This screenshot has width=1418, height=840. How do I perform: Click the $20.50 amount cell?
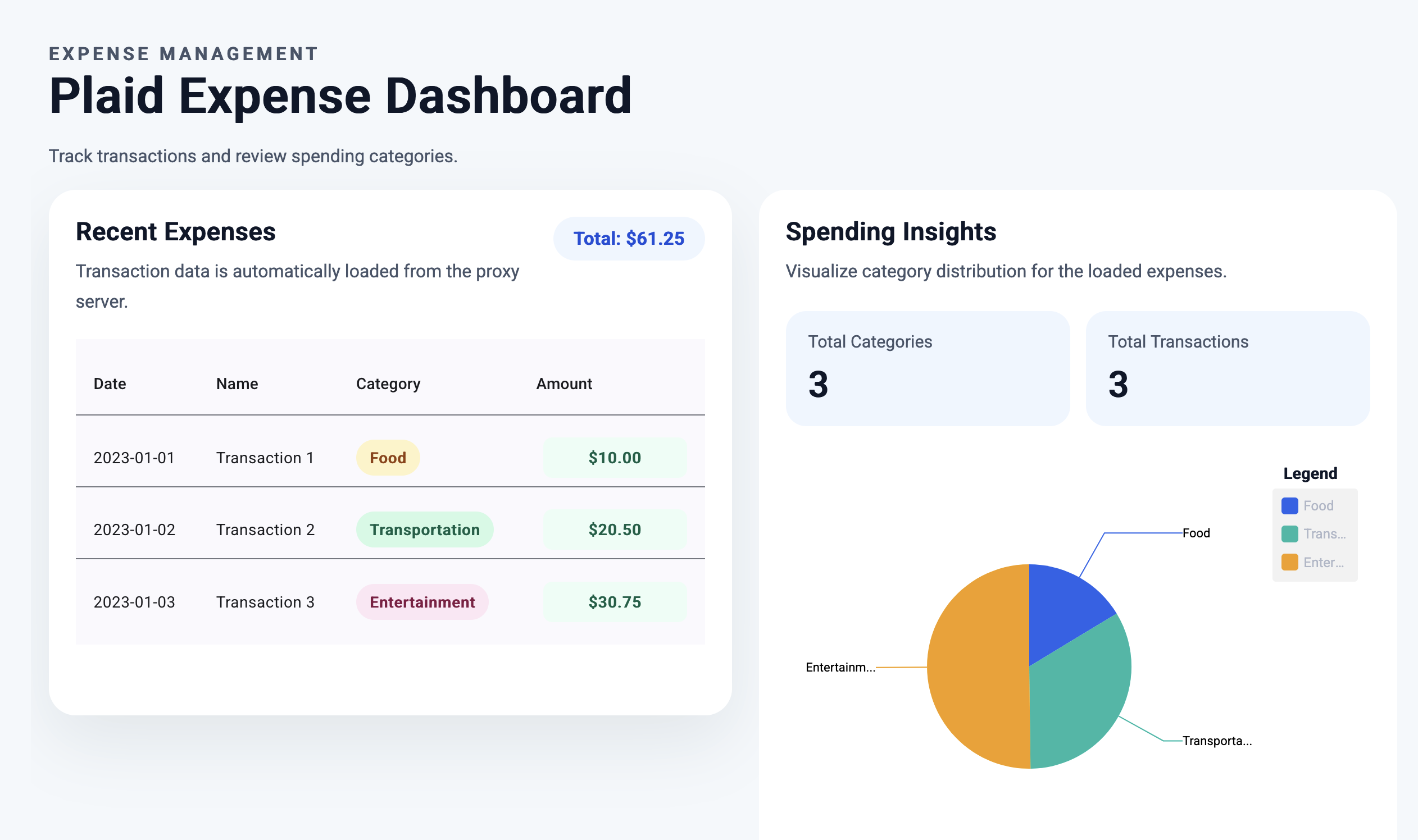point(615,529)
